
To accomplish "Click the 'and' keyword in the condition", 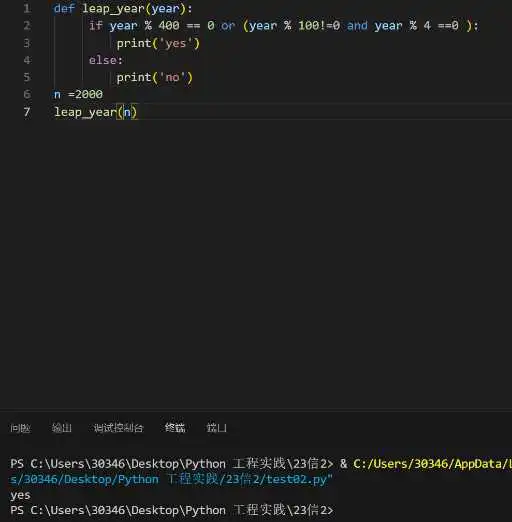I will (357, 26).
